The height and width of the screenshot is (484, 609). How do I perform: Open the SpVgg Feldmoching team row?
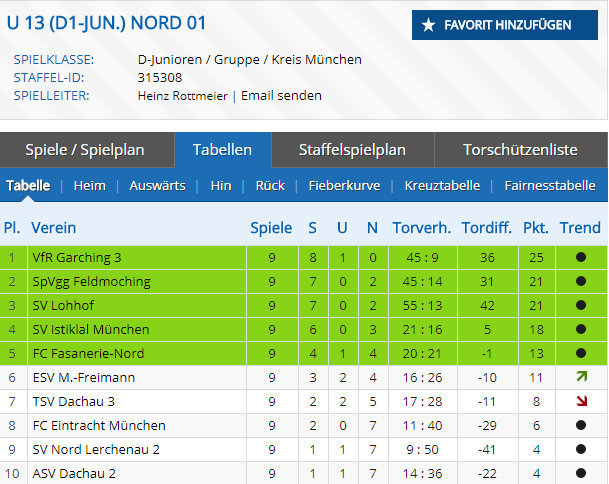click(x=91, y=281)
